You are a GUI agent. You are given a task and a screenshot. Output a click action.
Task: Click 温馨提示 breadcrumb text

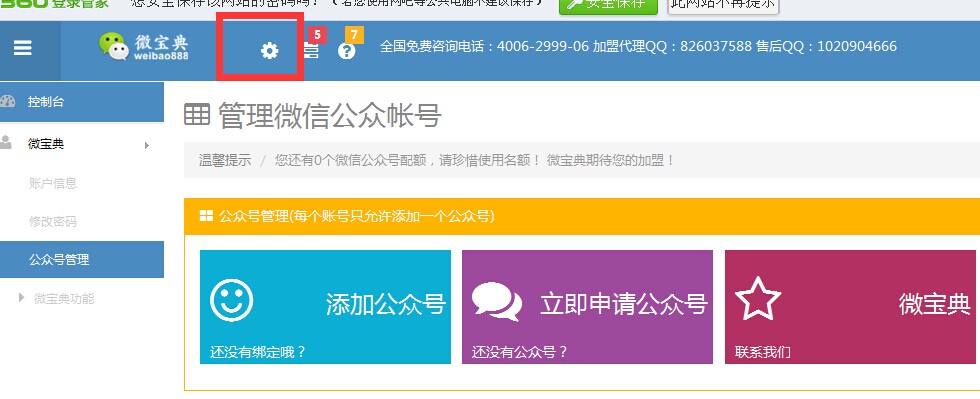[225, 160]
